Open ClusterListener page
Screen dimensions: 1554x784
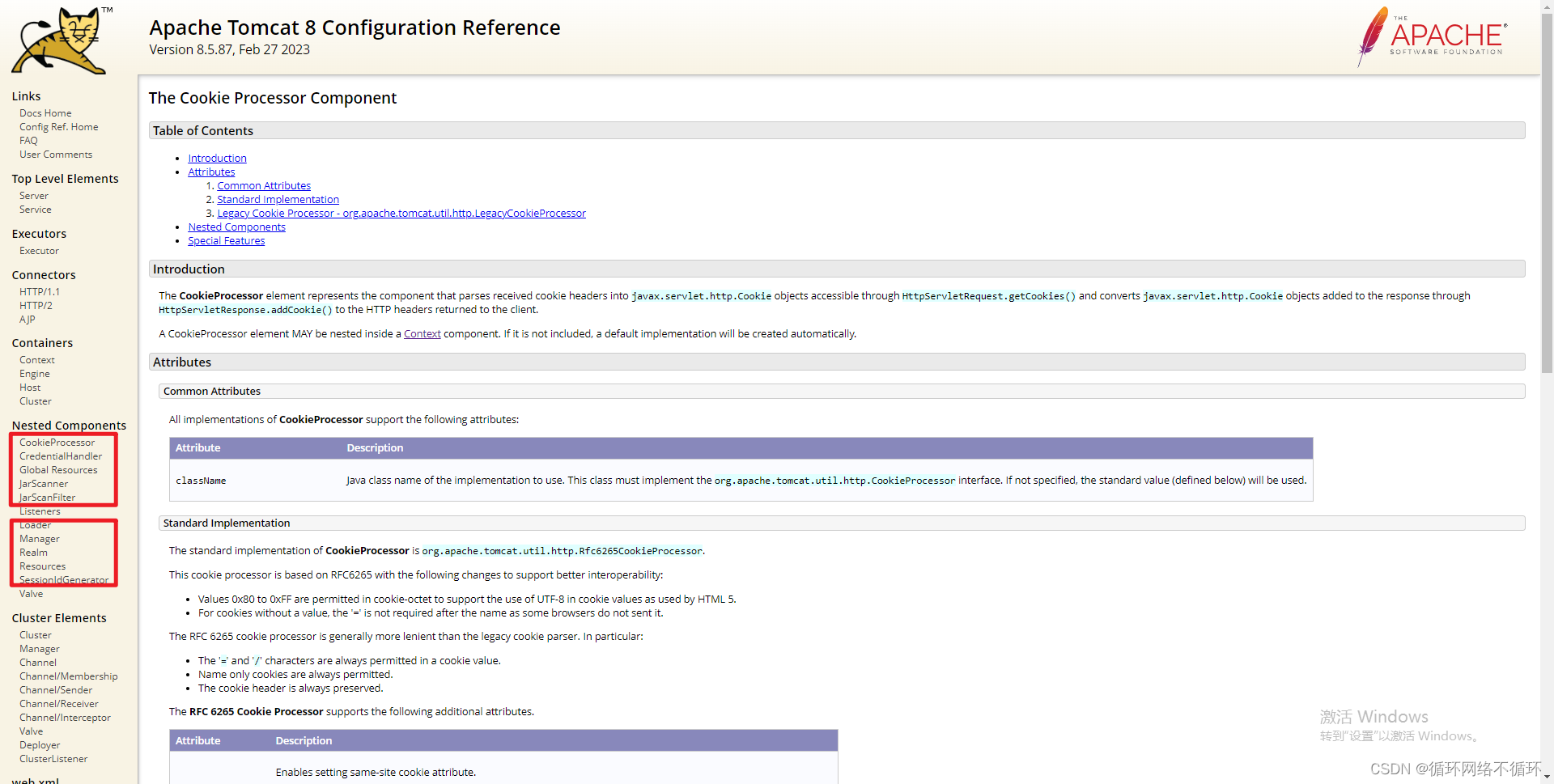click(x=53, y=759)
